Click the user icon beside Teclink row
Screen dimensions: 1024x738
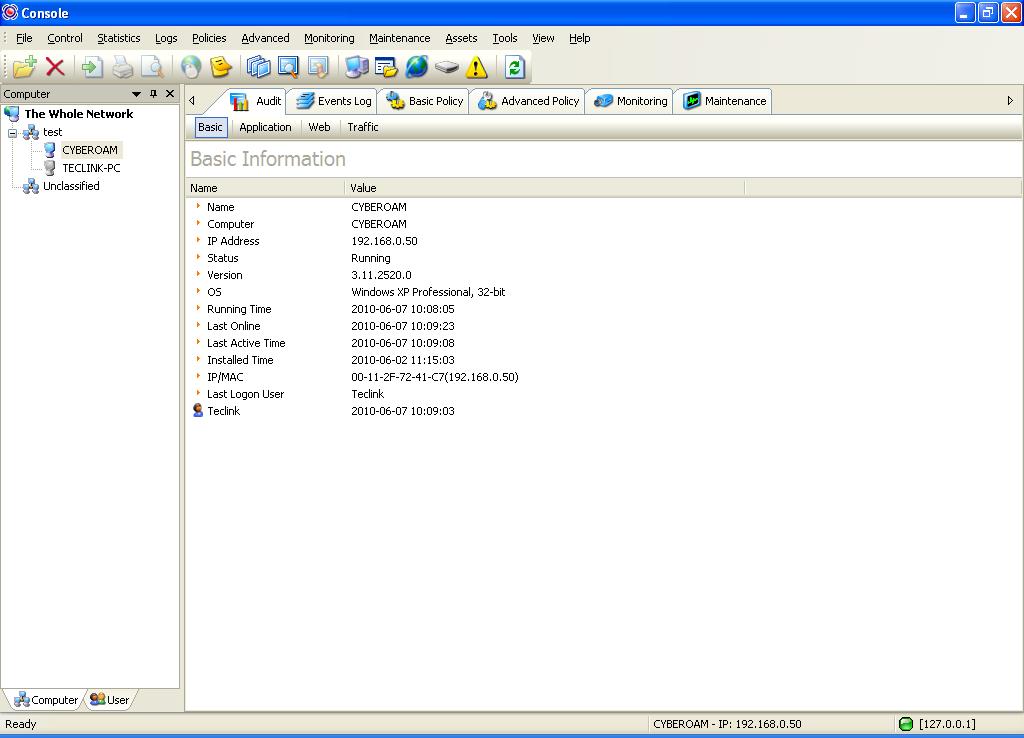(x=198, y=410)
